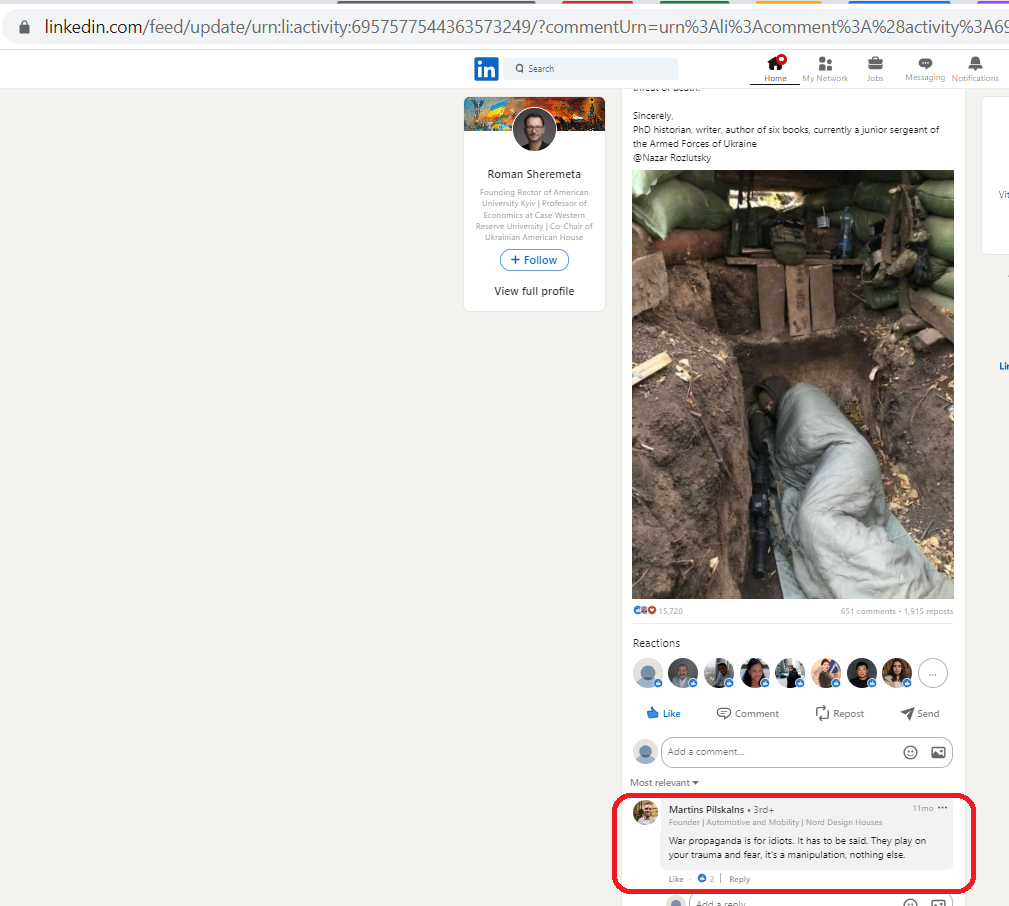Click the 11mo comment timestamp
This screenshot has height=906, width=1009.
pos(922,808)
